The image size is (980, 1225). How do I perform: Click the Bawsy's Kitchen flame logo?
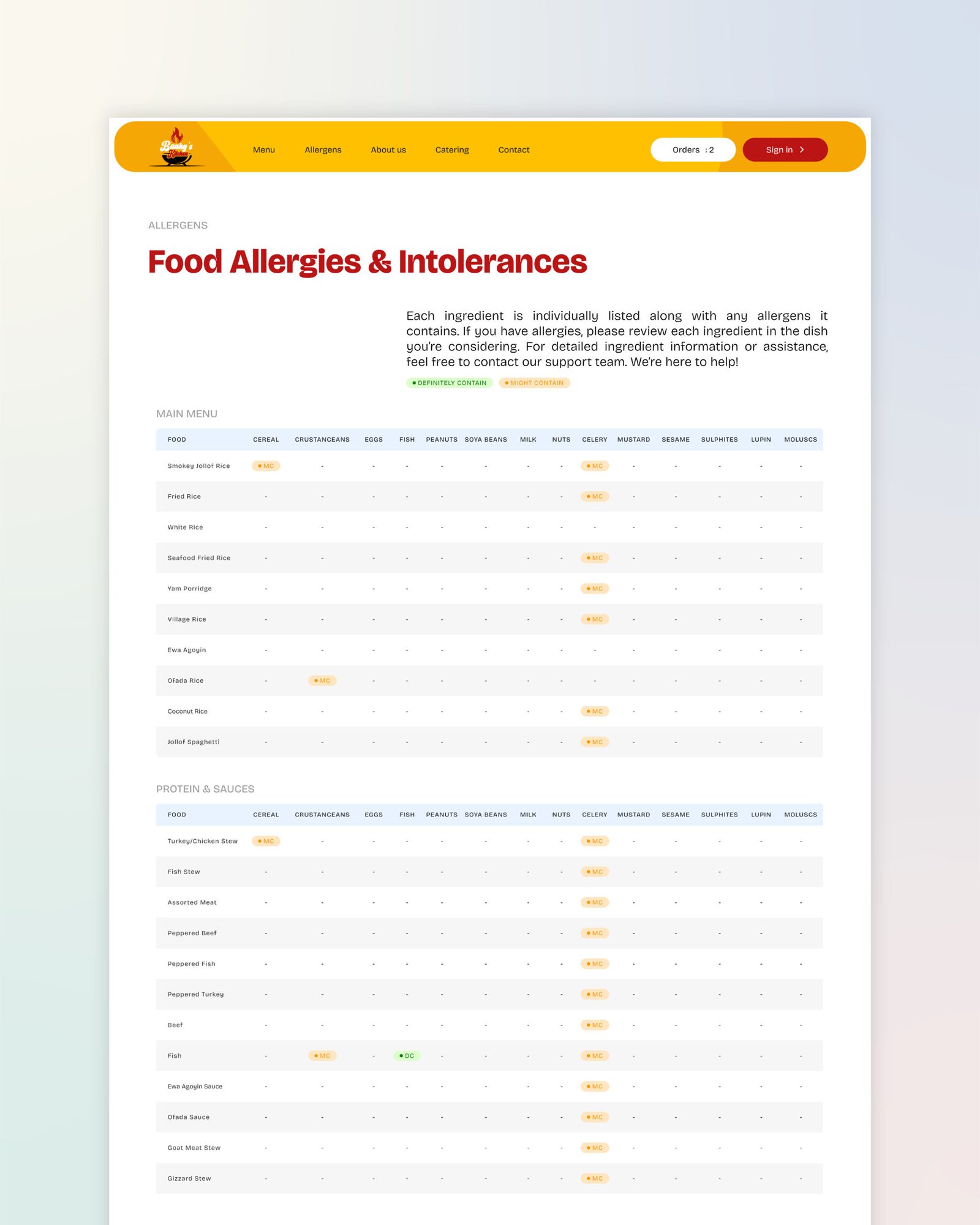coord(176,147)
